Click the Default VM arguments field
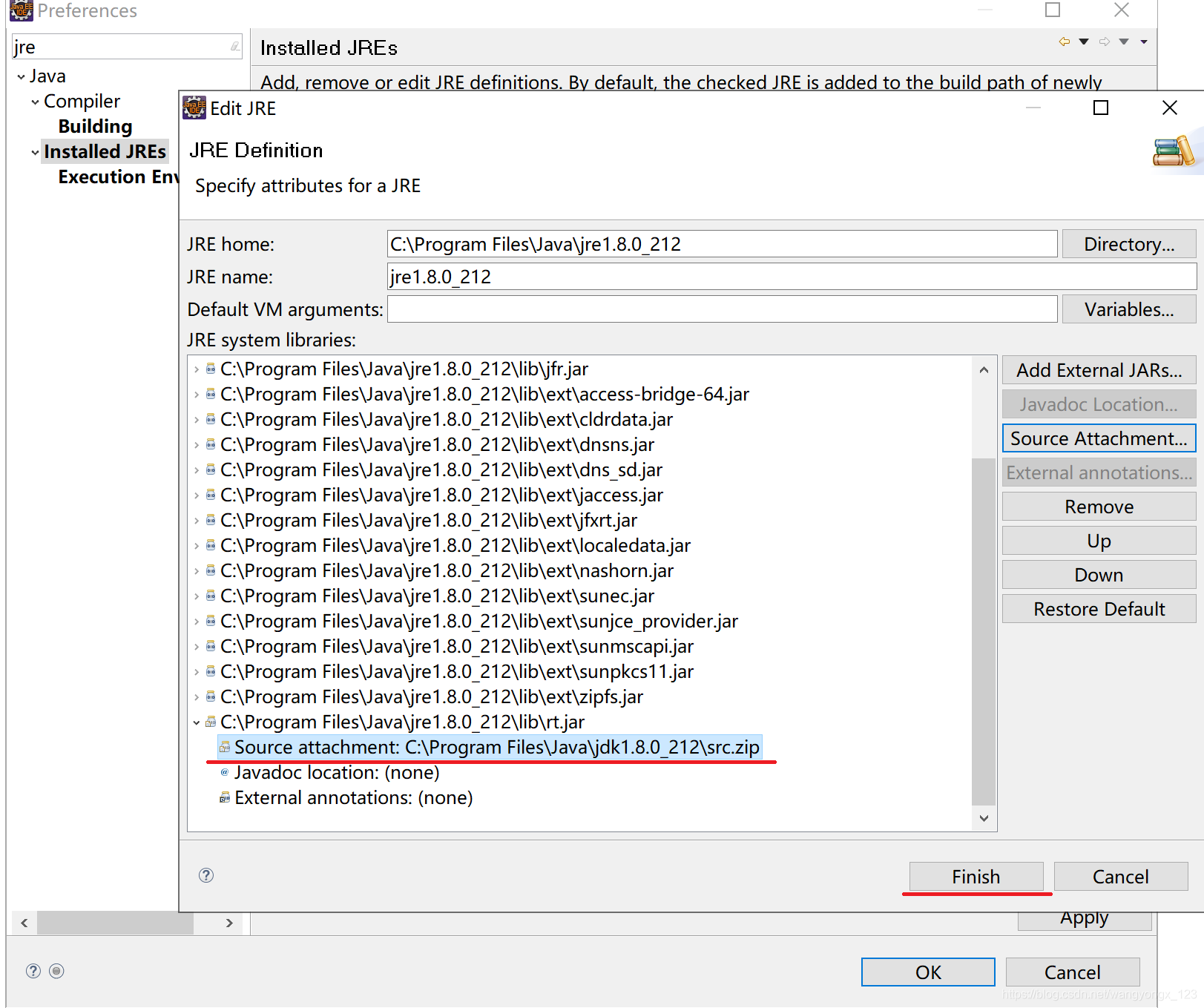Screen dimensions: 1204x1008 722,309
